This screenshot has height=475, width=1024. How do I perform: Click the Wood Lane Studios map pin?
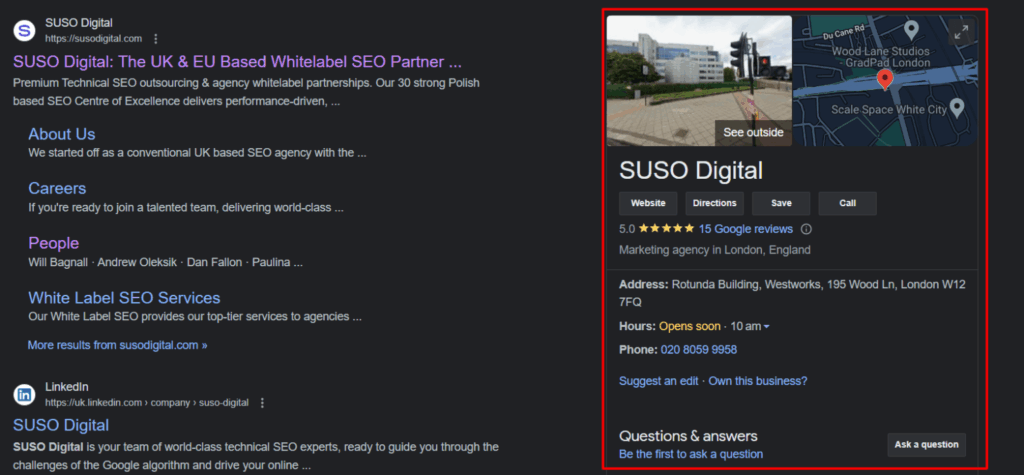pos(912,30)
